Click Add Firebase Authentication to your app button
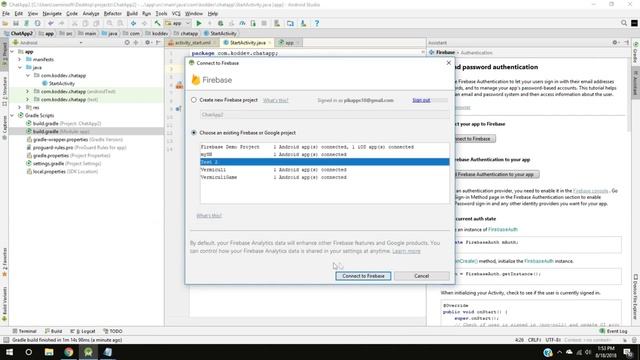The image size is (640, 360). (x=495, y=174)
